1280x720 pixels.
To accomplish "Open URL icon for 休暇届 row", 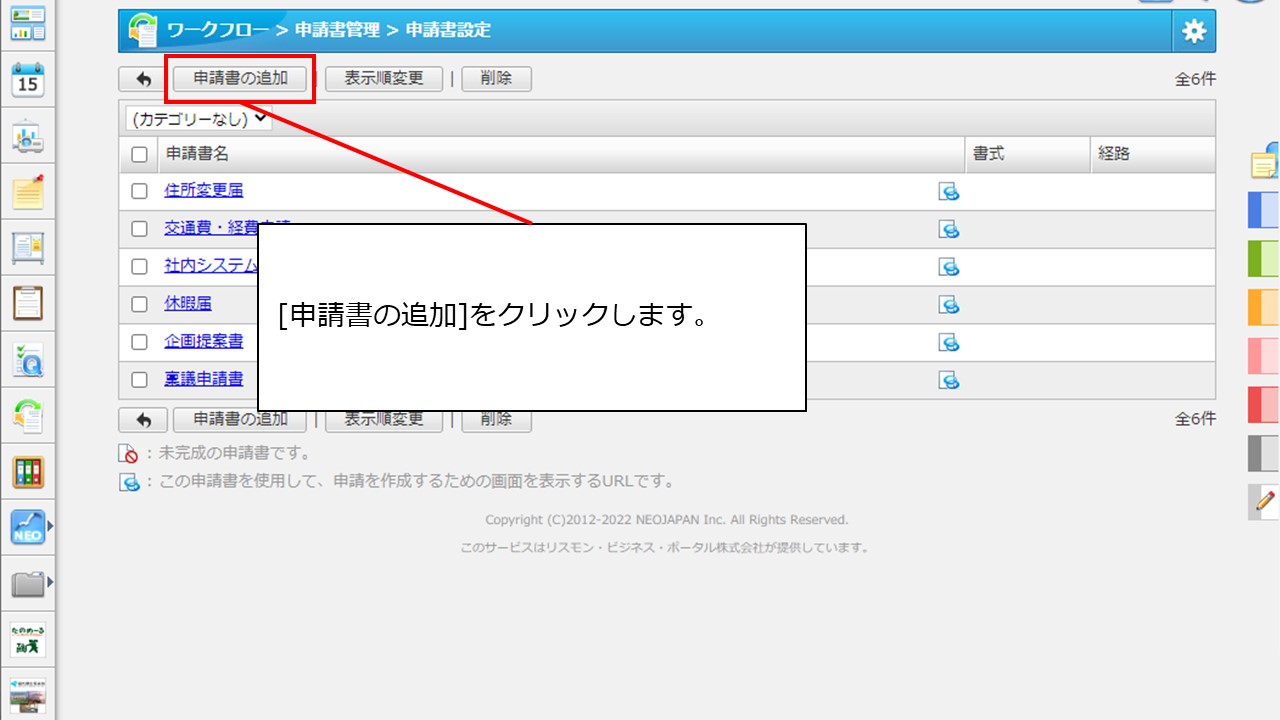I will tap(949, 304).
